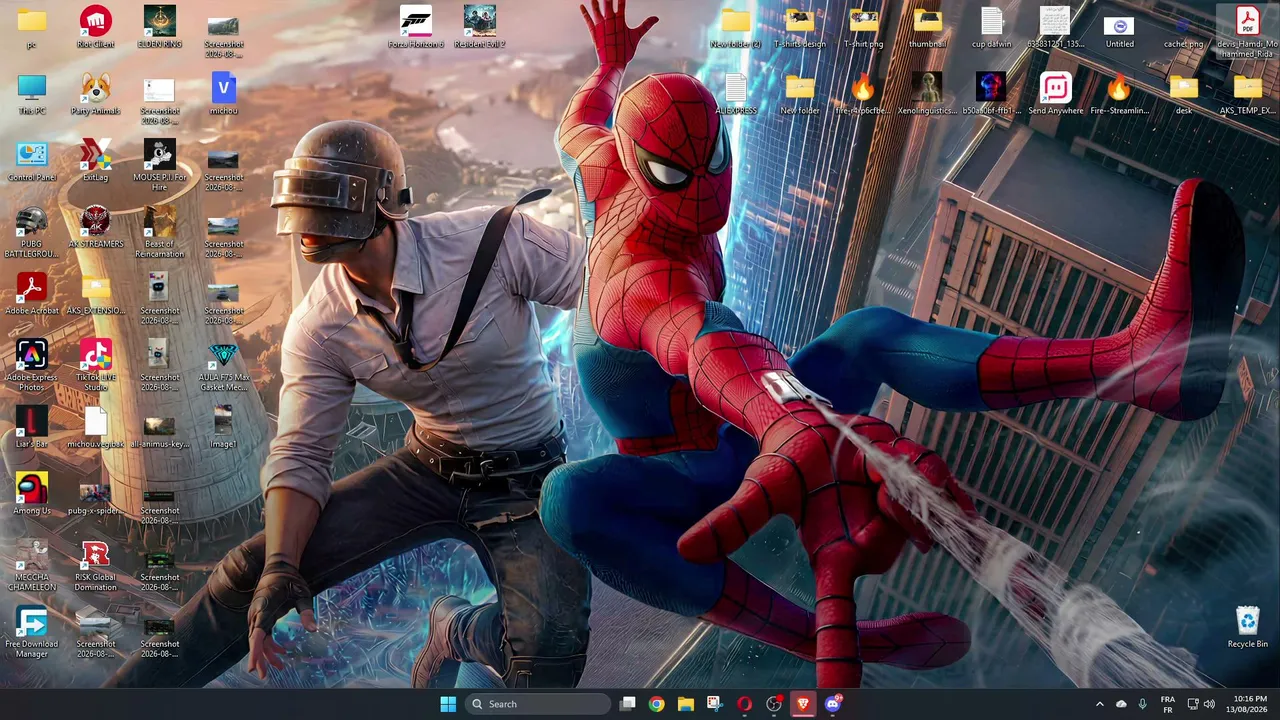Select the thumbnail folder

(927, 27)
